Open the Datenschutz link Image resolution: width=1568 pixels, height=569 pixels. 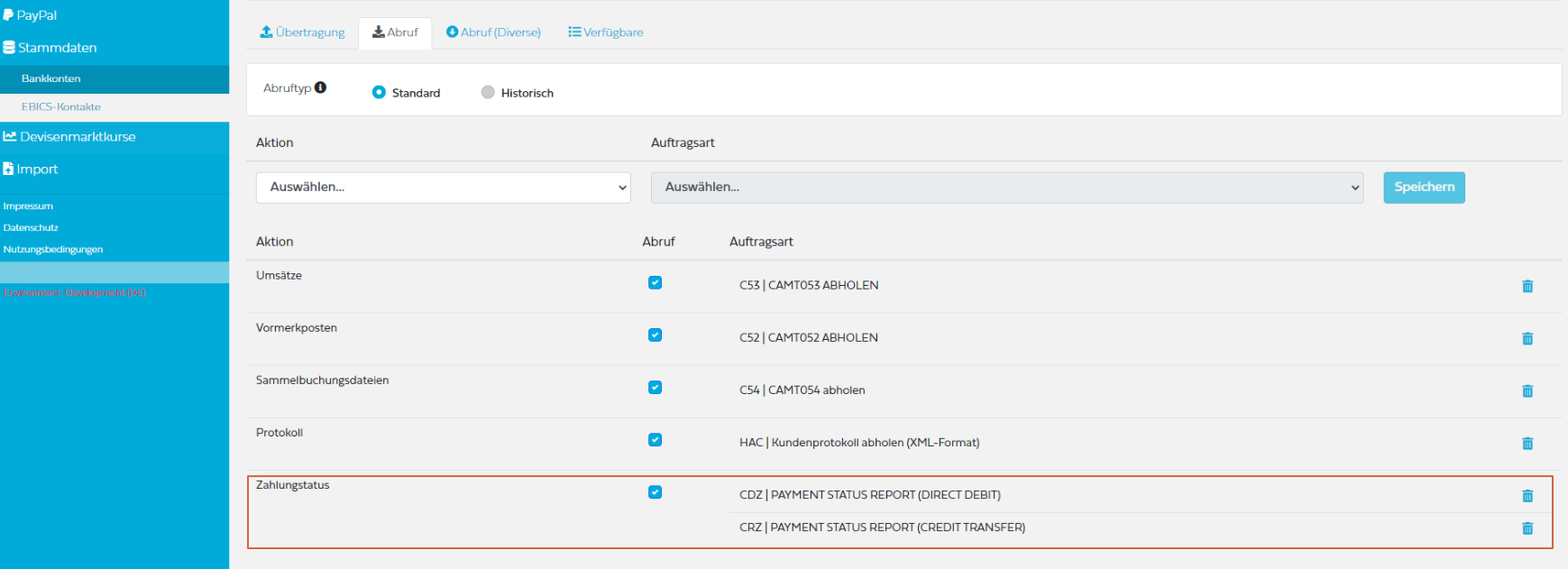click(31, 227)
